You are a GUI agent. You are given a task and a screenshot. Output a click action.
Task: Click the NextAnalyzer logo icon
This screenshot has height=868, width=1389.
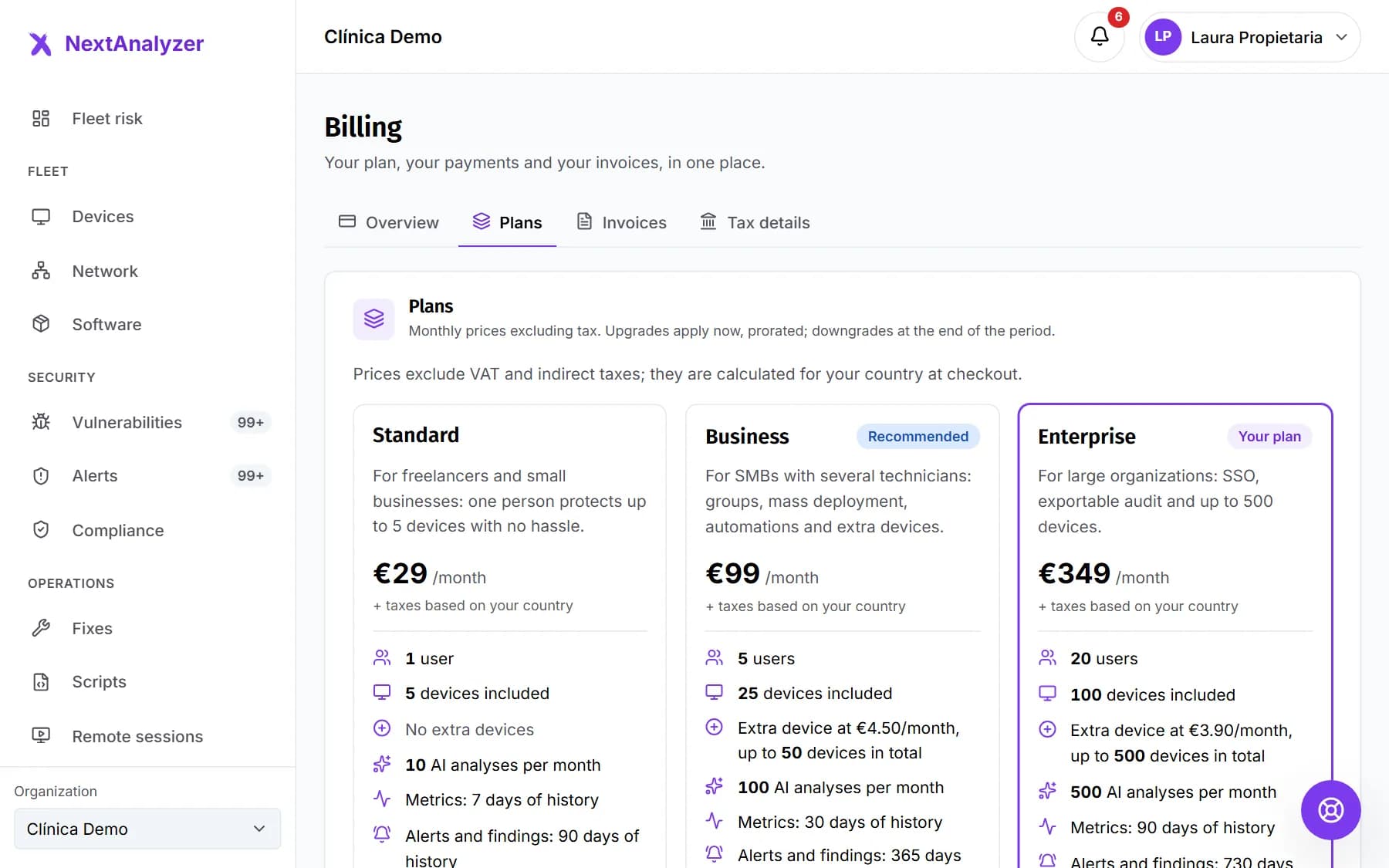point(40,44)
